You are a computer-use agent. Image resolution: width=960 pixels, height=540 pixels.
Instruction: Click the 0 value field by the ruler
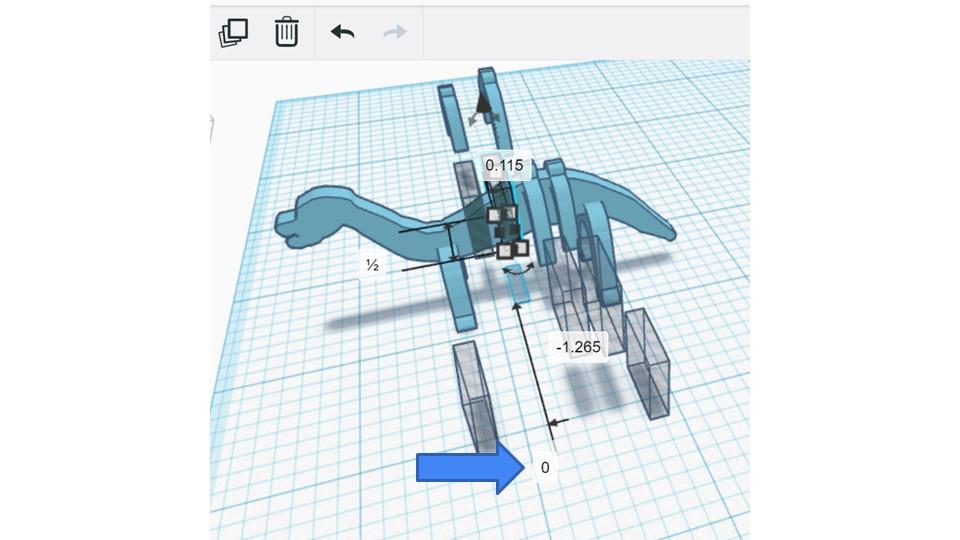[545, 468]
